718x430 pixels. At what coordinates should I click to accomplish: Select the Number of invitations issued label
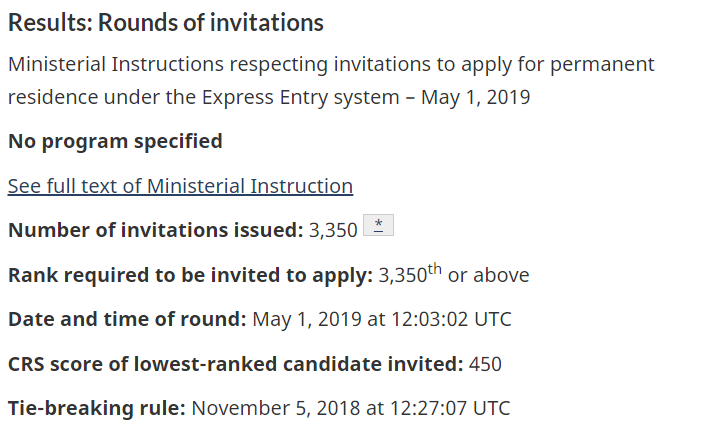pyautogui.click(x=155, y=230)
